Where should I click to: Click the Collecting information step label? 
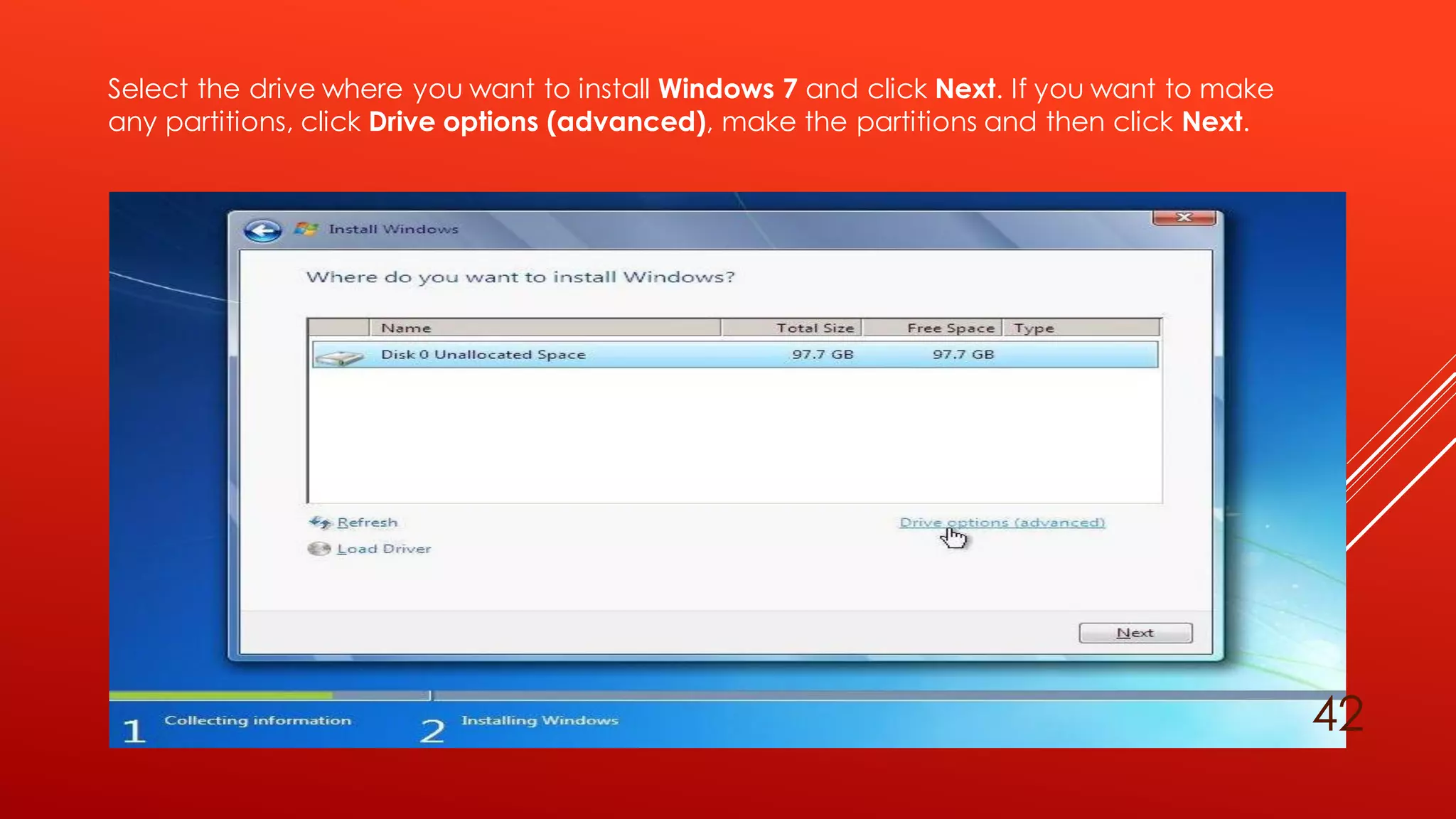(257, 721)
